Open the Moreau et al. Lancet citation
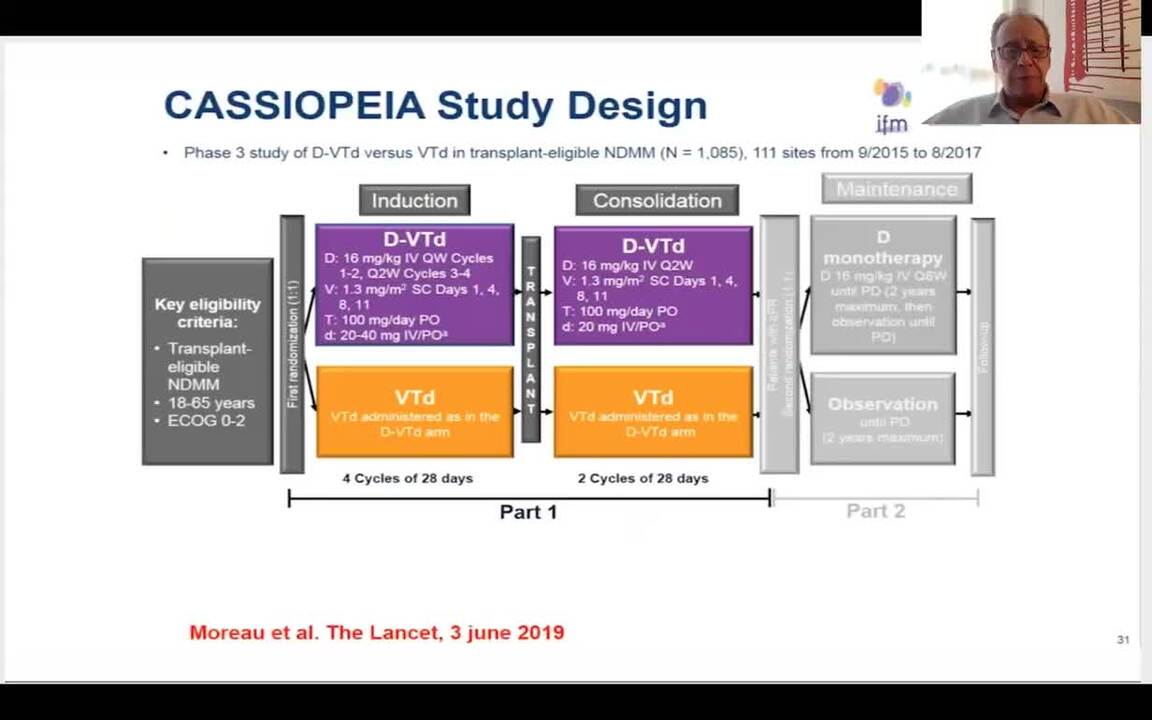This screenshot has width=1152, height=720. click(x=377, y=632)
